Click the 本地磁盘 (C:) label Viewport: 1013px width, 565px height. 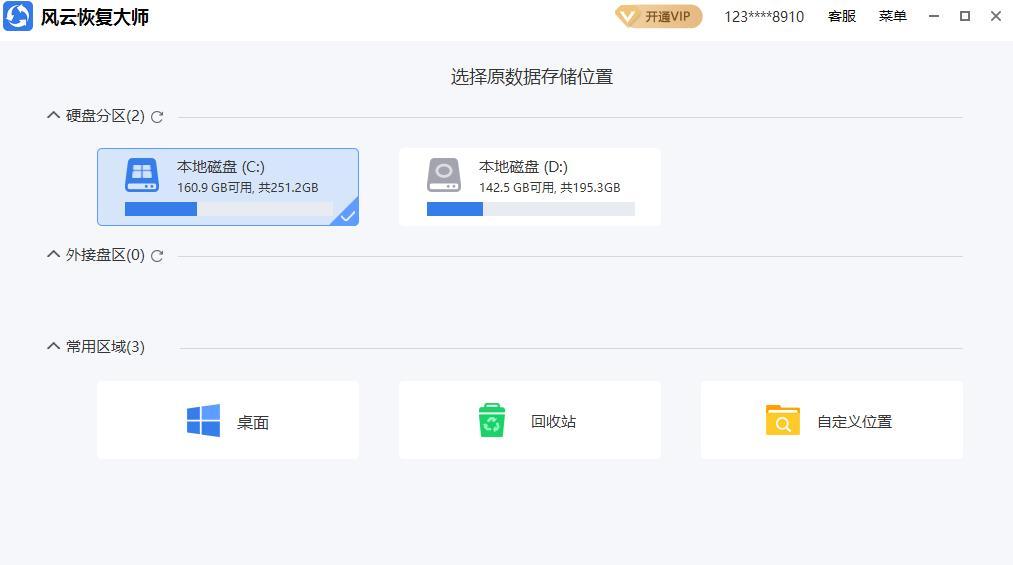(x=221, y=167)
